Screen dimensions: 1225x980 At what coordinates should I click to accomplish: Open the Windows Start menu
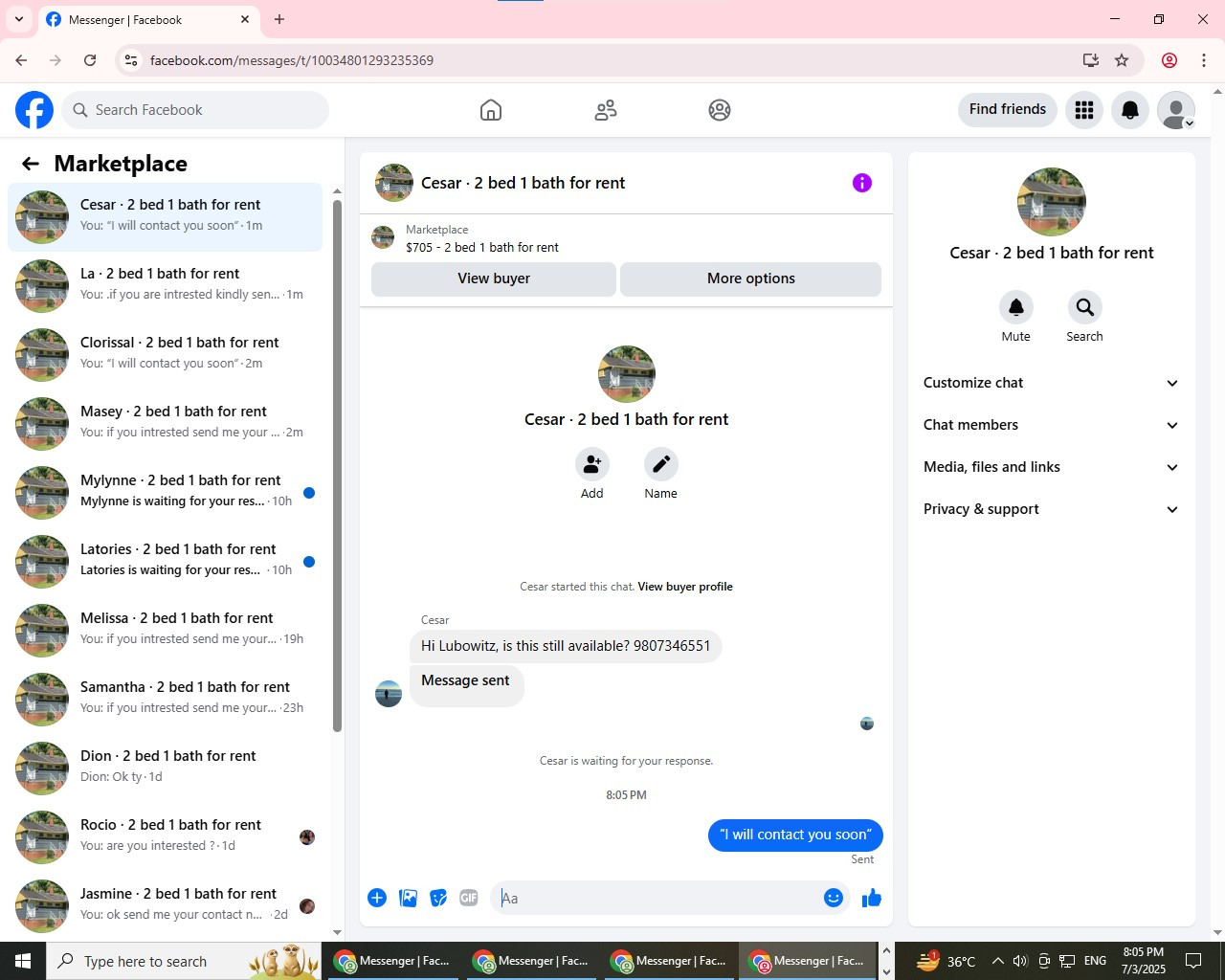click(x=23, y=961)
